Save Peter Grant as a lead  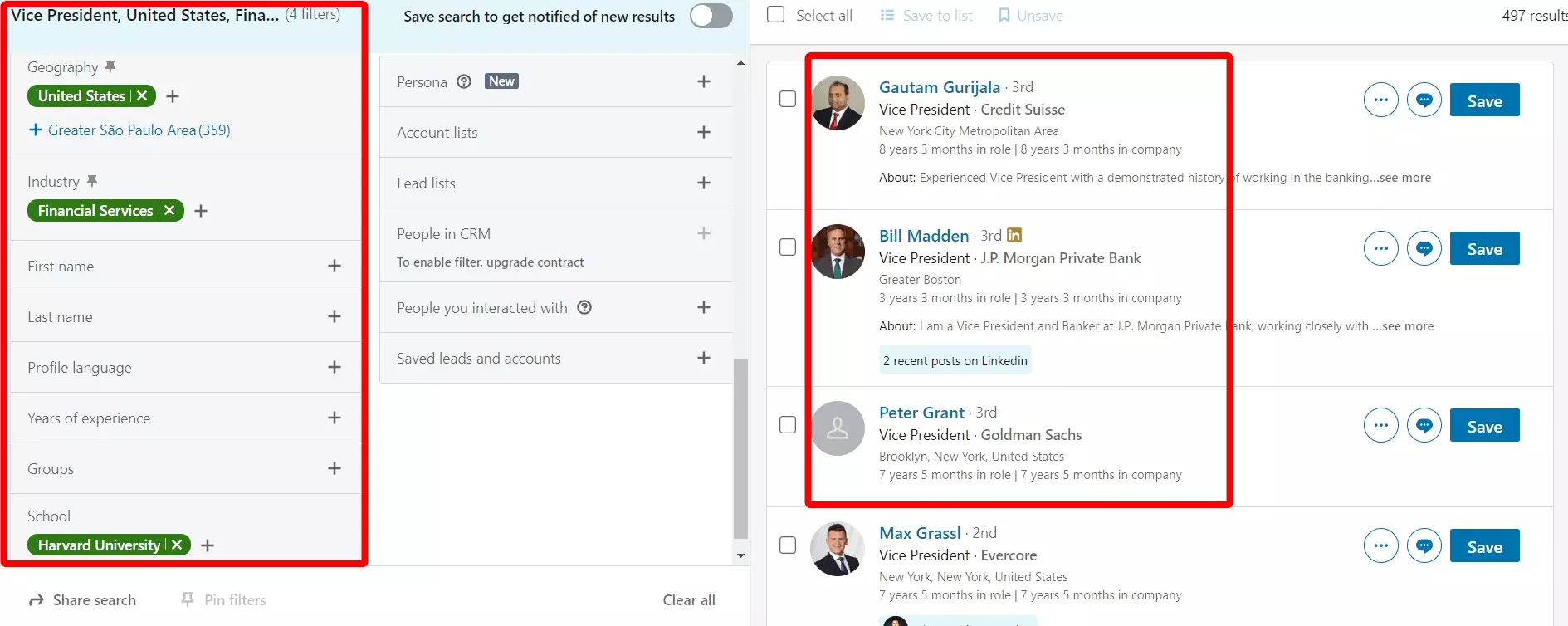1484,425
